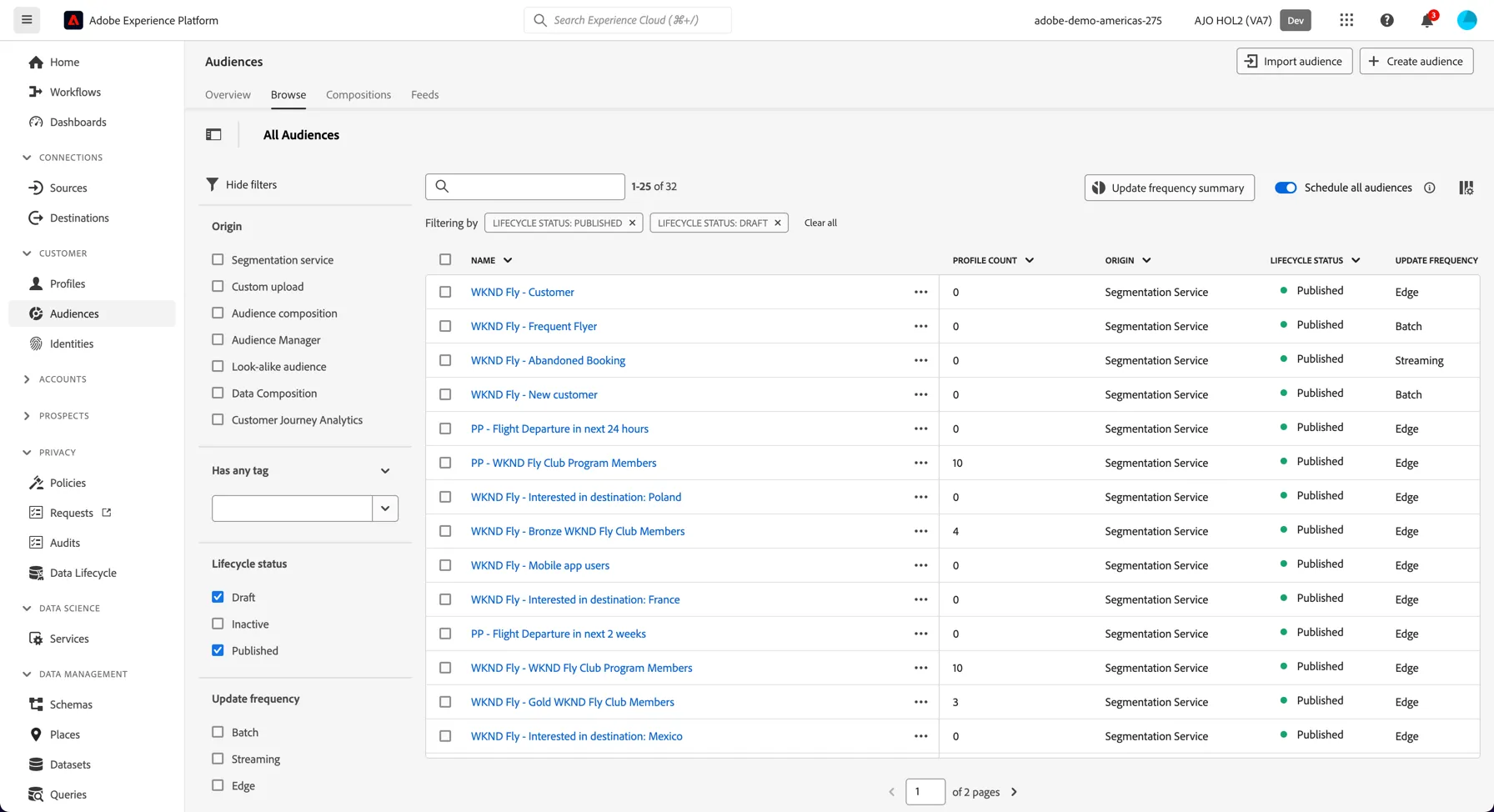The image size is (1494, 812).
Task: Toggle the hamburger navigation menu
Action: (27, 20)
